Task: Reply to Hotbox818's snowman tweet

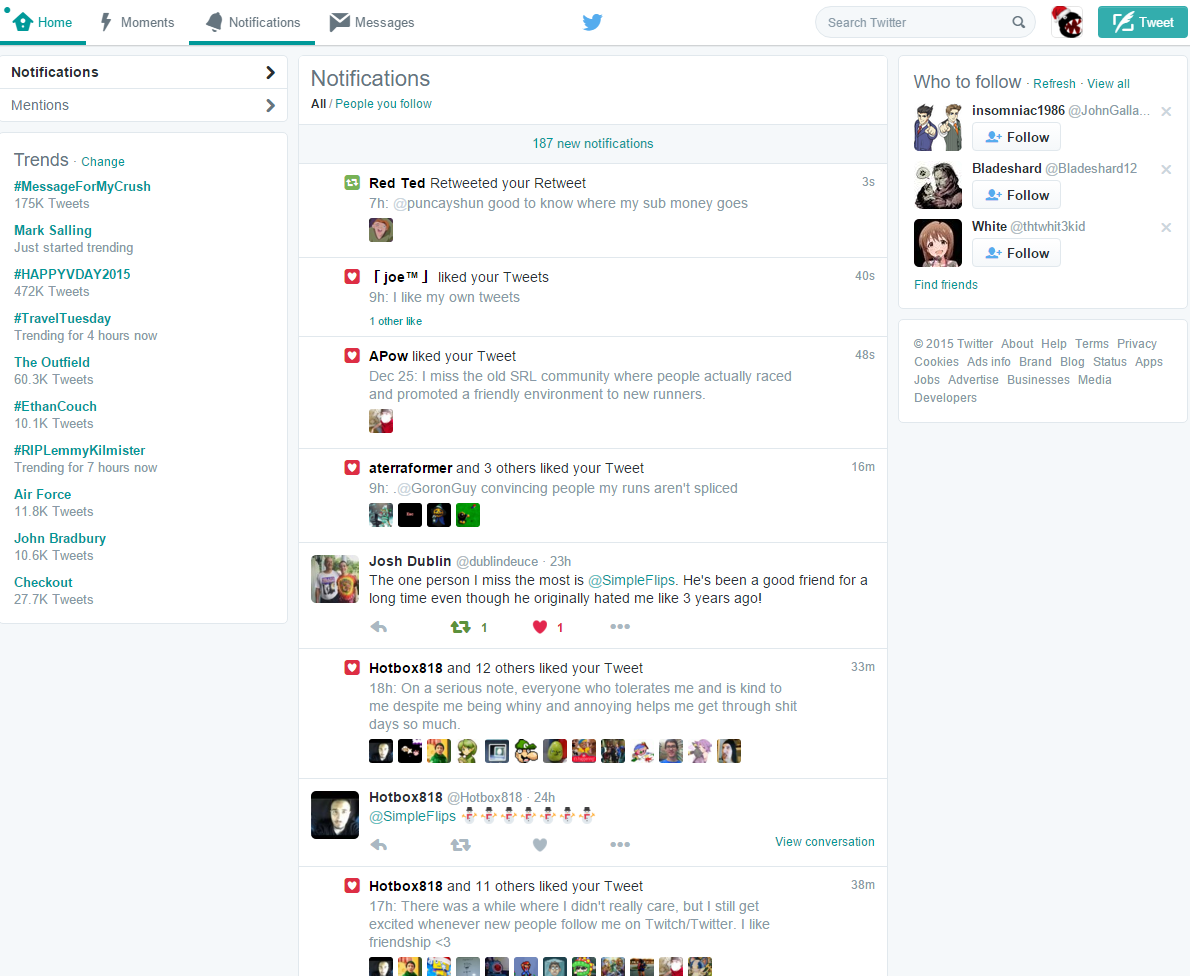Action: (379, 845)
